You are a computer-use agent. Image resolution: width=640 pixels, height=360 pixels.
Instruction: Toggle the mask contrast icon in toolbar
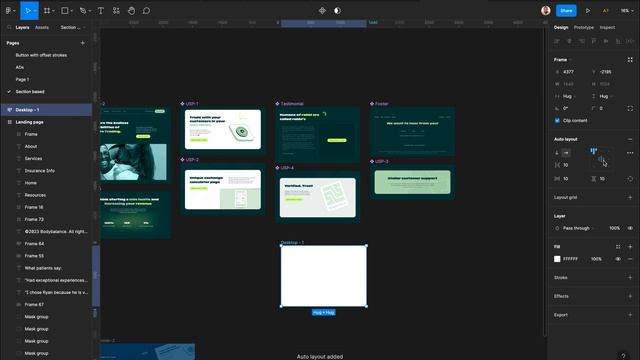click(x=337, y=11)
